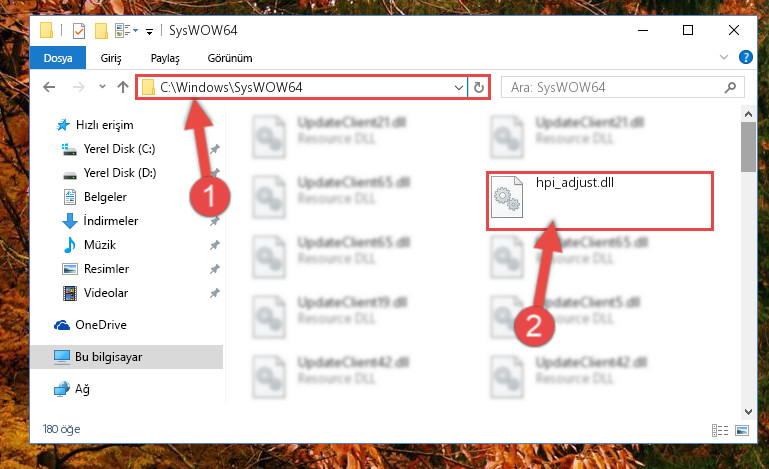This screenshot has width=769, height=469.
Task: Select the hpi_adjust.dll file
Action: 599,201
